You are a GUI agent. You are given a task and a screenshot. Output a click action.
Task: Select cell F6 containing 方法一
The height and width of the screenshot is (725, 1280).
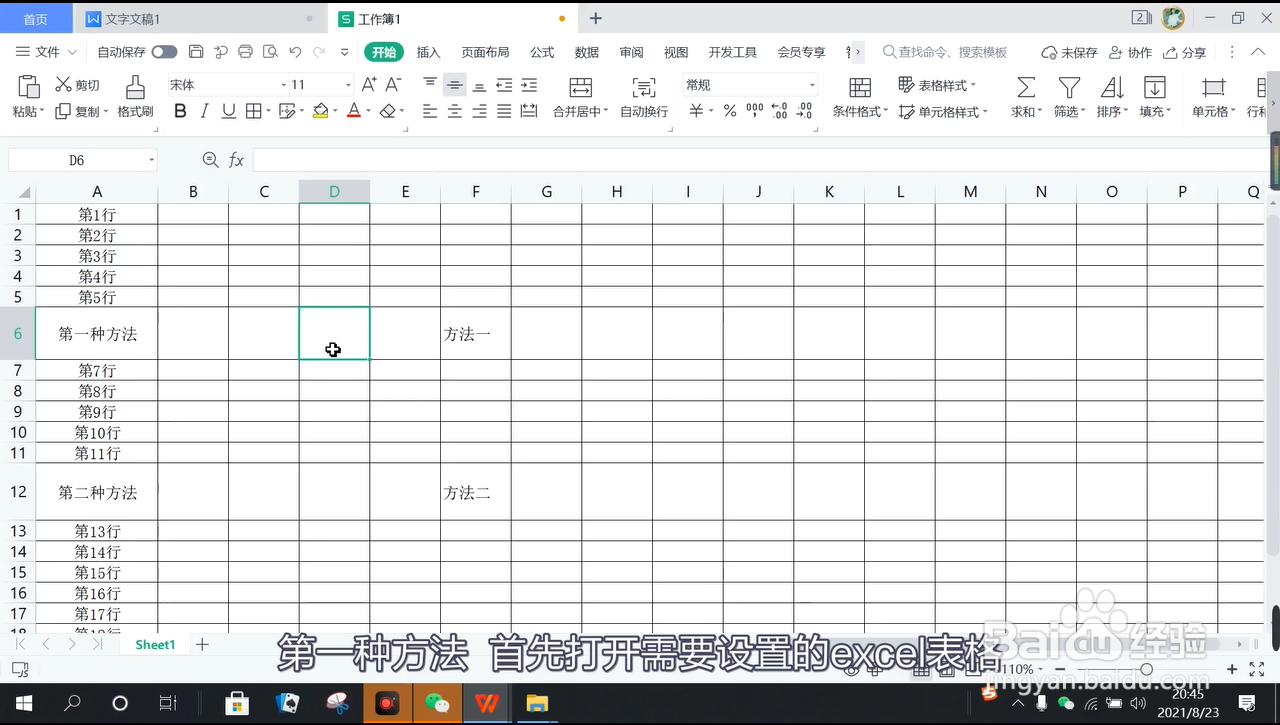coord(476,334)
